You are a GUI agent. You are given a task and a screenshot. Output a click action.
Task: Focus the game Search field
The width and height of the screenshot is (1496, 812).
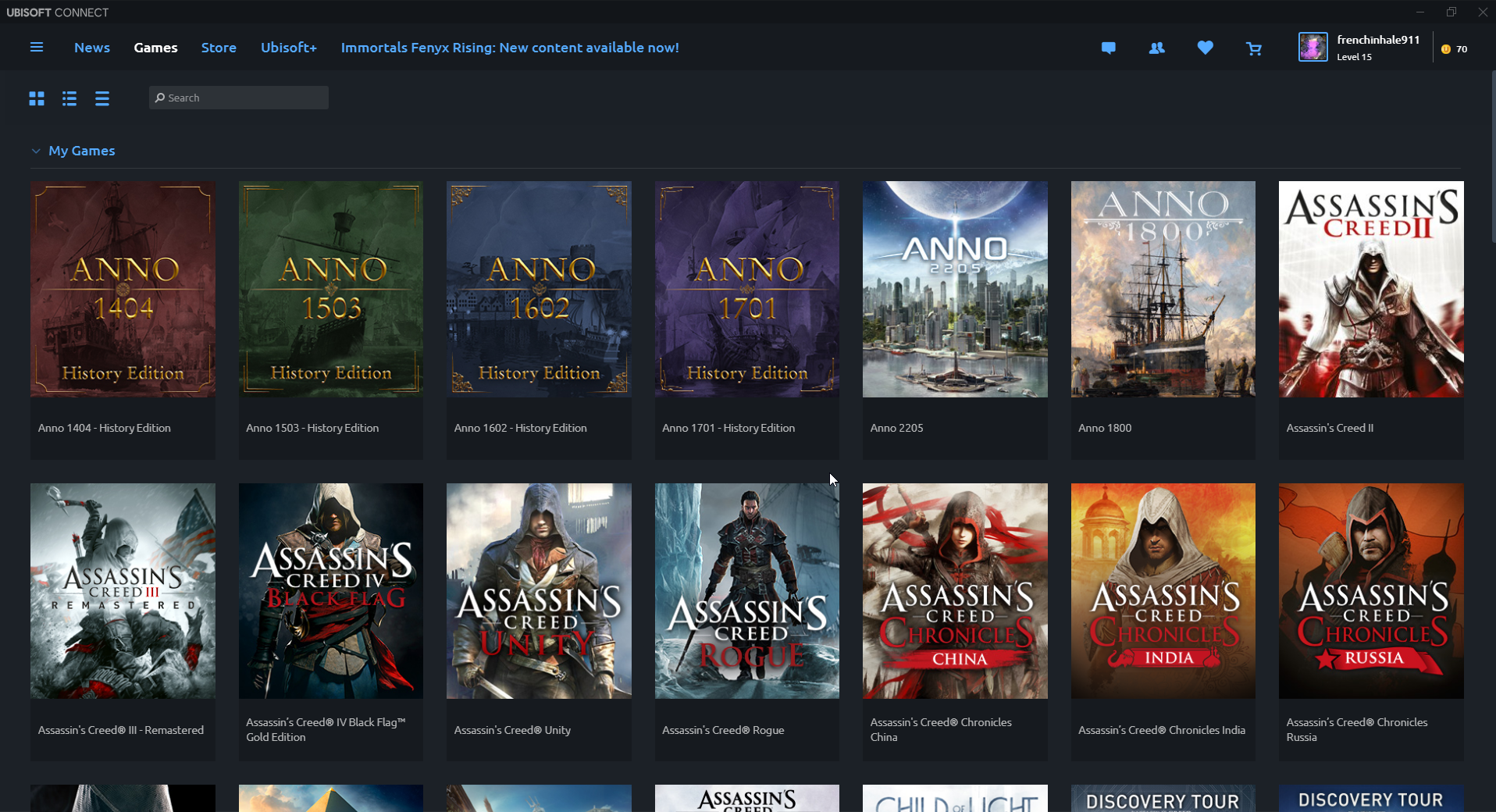[239, 98]
